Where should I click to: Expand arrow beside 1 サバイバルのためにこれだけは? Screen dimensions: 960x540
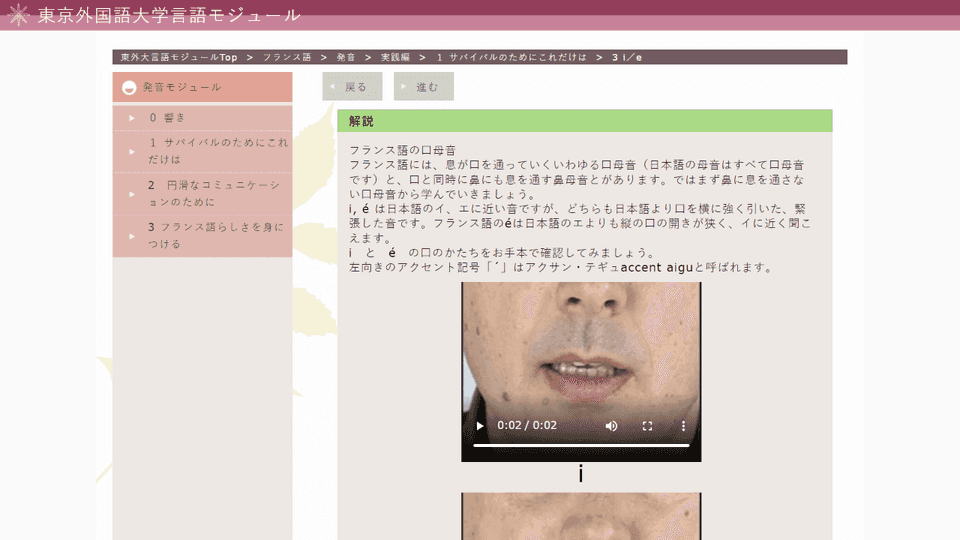[x=132, y=151]
